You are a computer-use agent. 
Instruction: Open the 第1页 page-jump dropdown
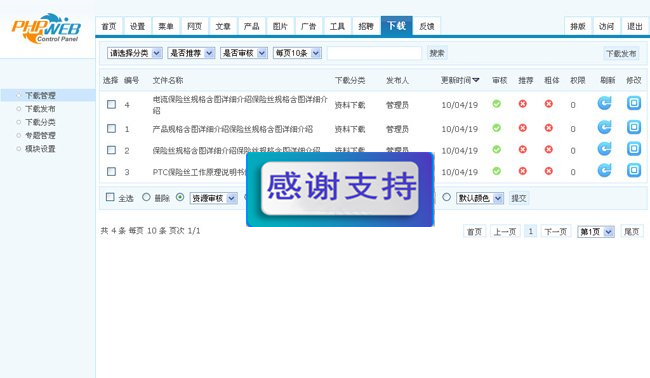(x=596, y=232)
